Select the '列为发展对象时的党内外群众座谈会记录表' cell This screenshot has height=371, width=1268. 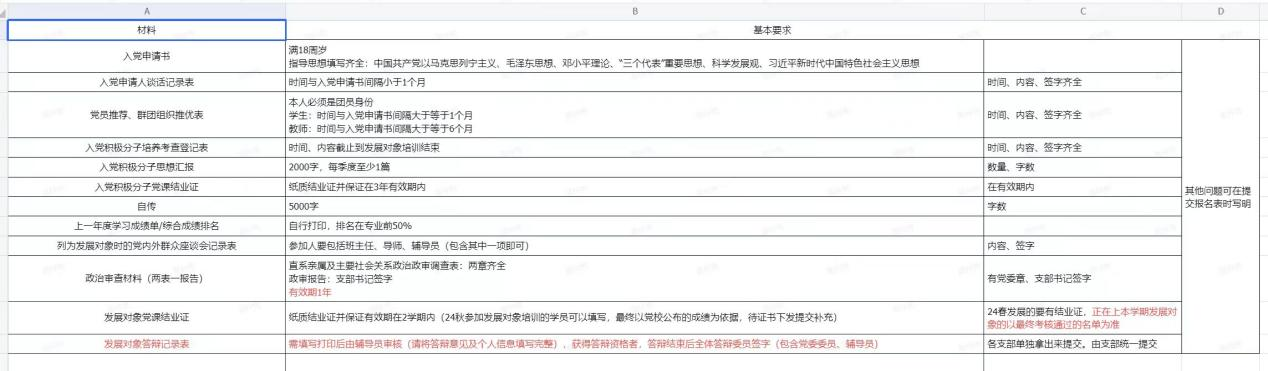click(146, 245)
